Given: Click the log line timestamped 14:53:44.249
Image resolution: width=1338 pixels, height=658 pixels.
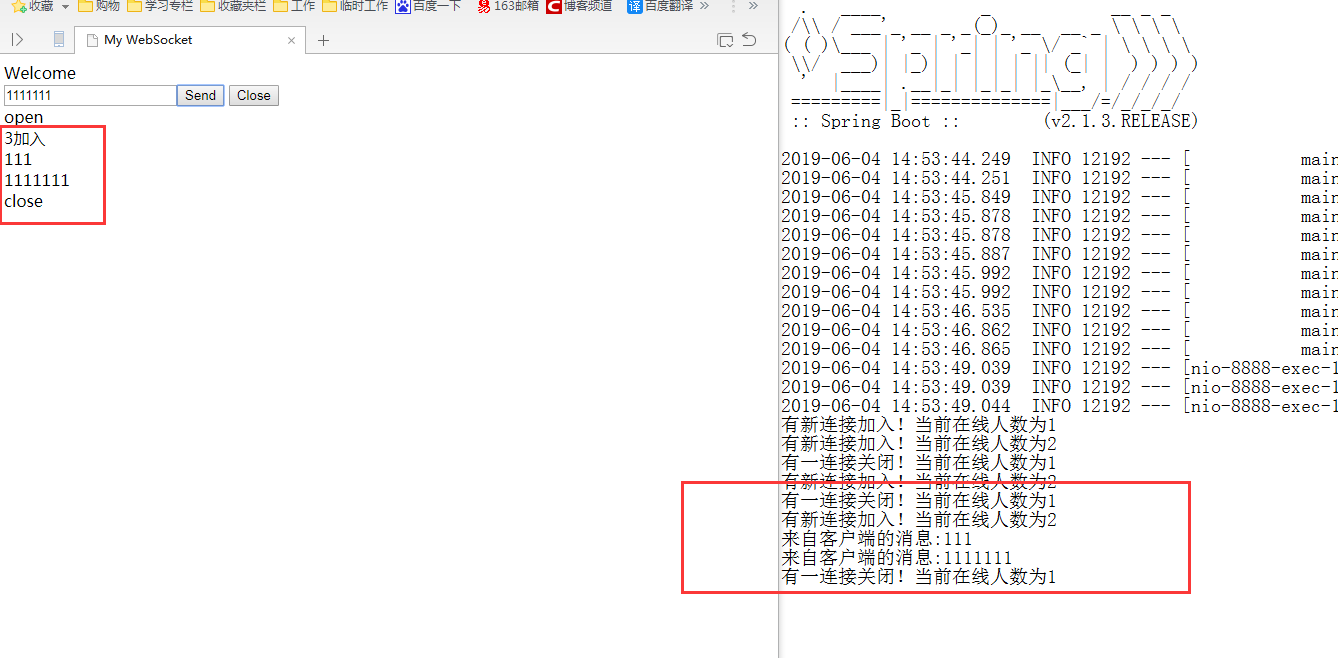Looking at the screenshot, I should tap(1059, 159).
